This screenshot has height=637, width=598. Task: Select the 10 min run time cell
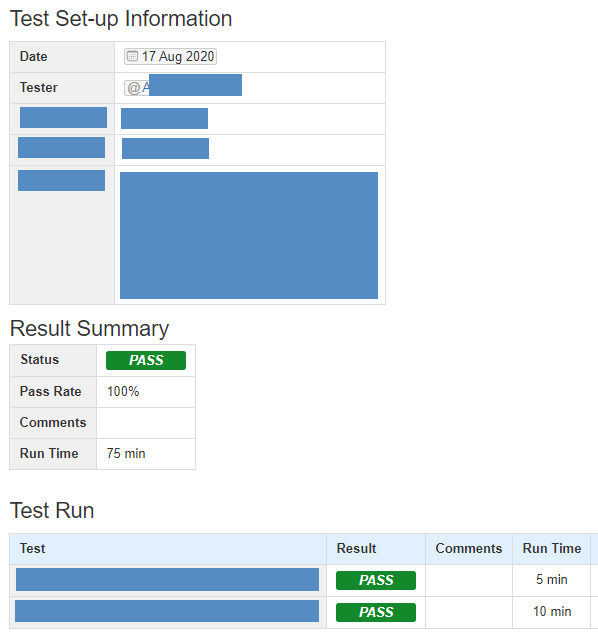(x=552, y=612)
